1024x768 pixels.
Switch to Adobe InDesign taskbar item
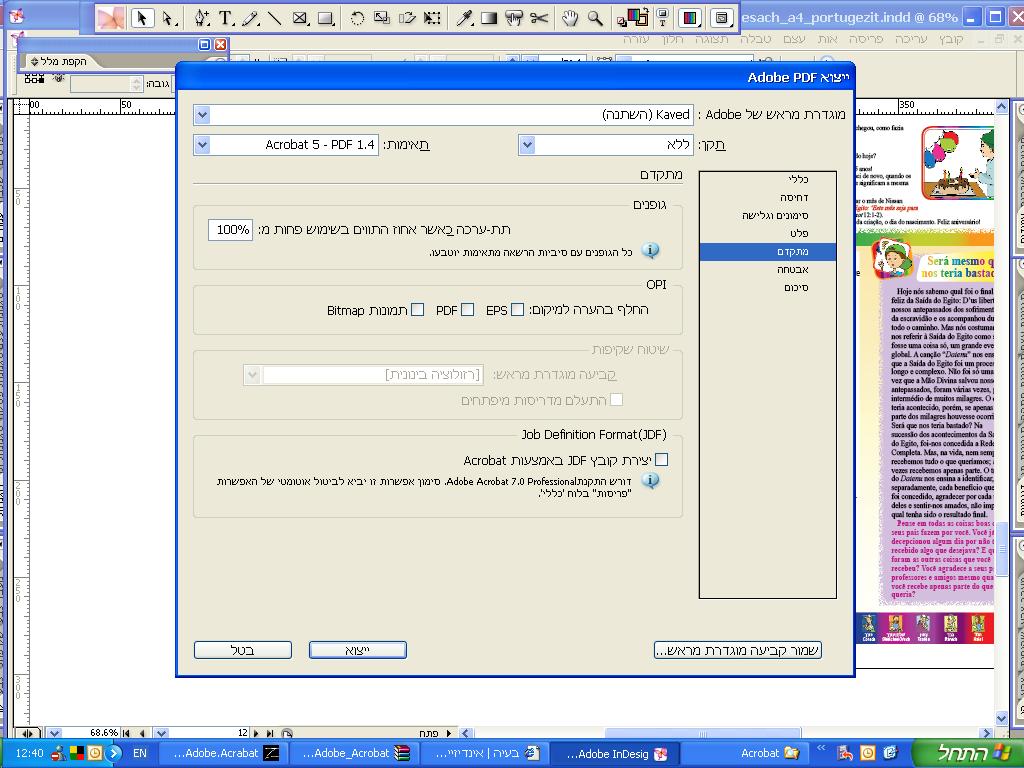613,753
